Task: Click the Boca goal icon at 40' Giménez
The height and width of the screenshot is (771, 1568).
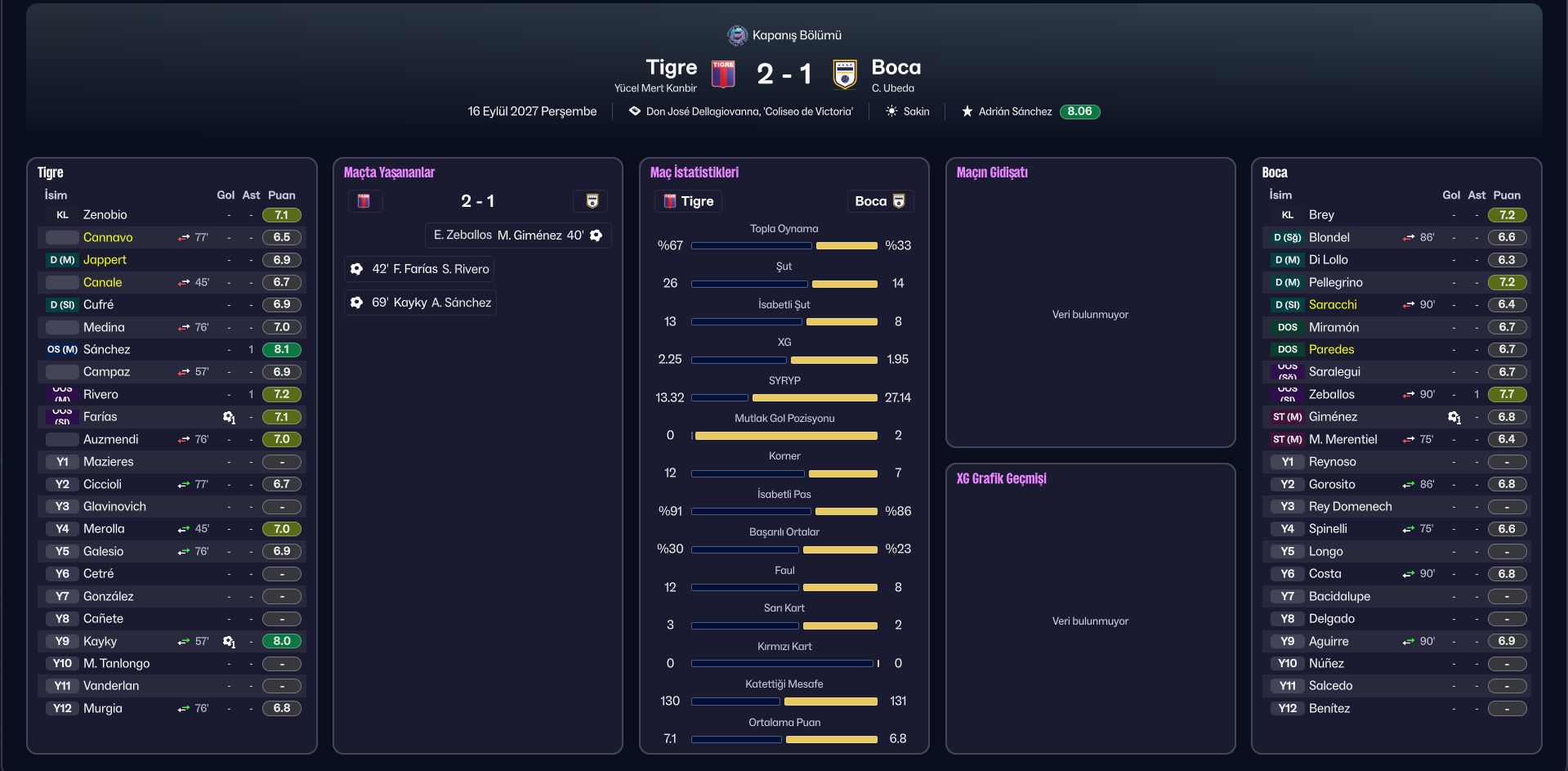Action: click(596, 235)
